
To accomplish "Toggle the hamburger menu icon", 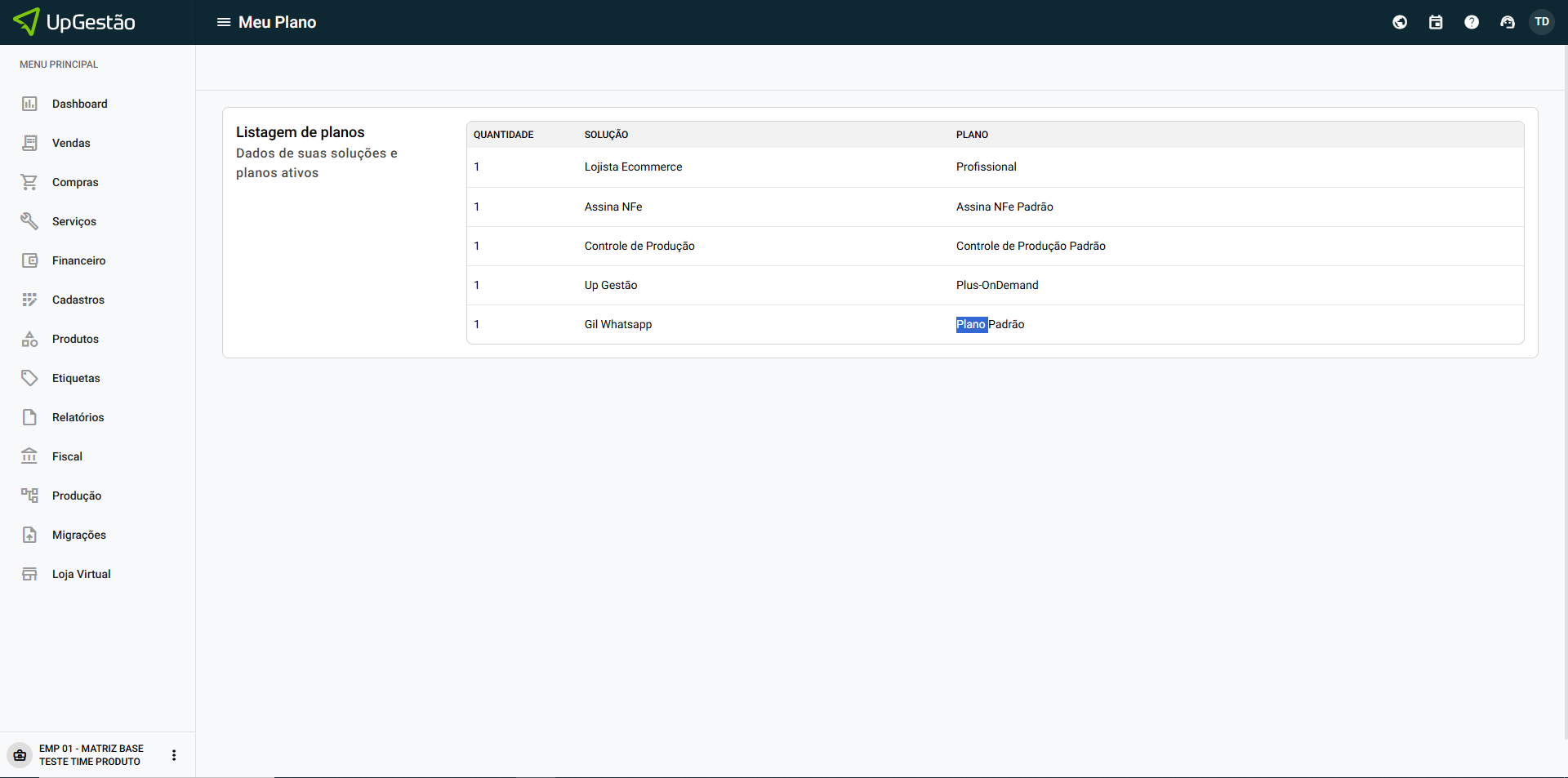I will 223,22.
